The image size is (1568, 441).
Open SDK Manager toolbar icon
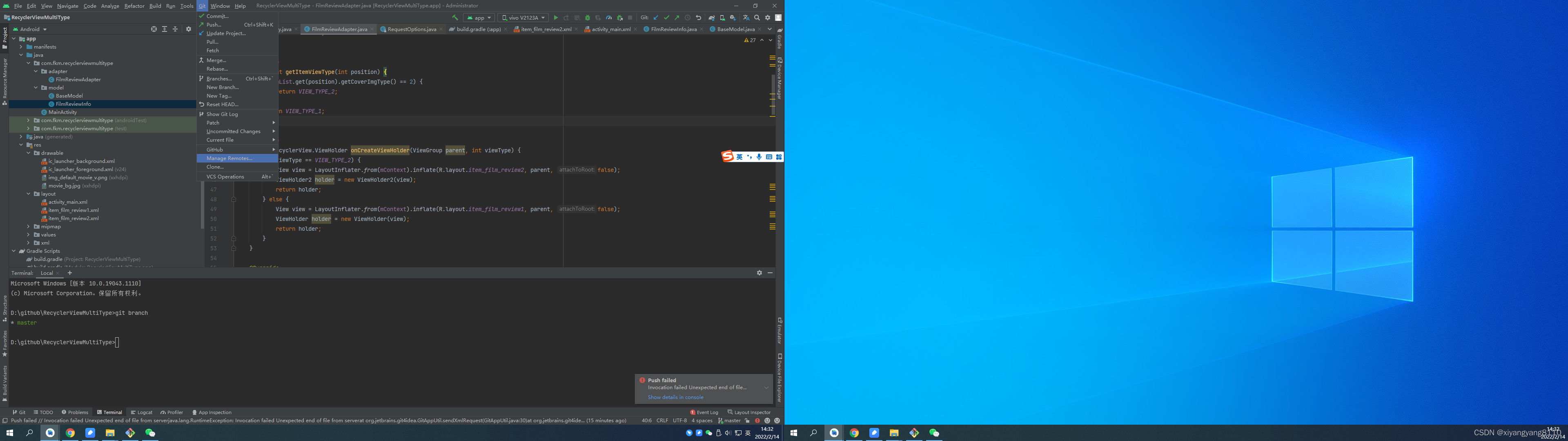click(x=733, y=18)
